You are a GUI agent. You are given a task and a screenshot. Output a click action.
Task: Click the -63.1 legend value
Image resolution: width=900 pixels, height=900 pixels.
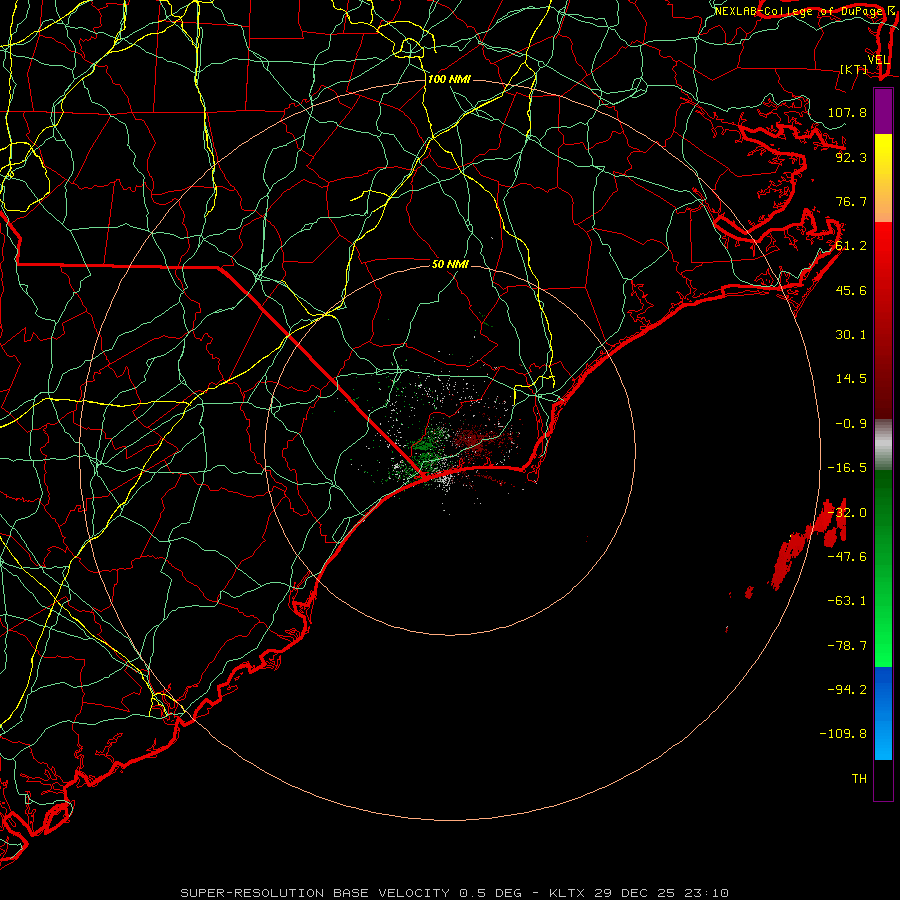pyautogui.click(x=847, y=601)
